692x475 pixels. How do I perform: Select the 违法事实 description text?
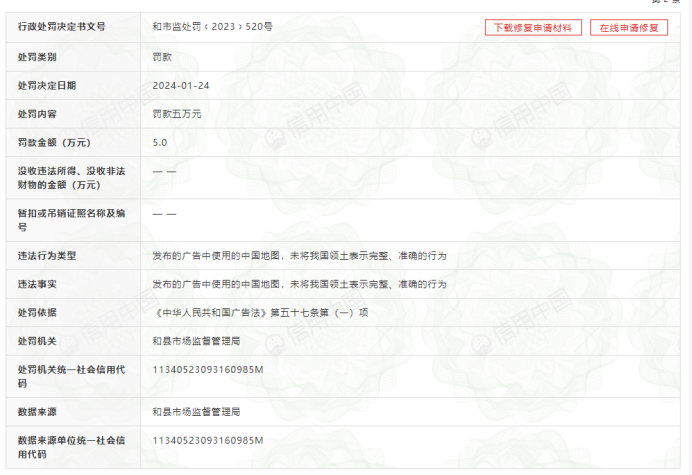point(299,284)
